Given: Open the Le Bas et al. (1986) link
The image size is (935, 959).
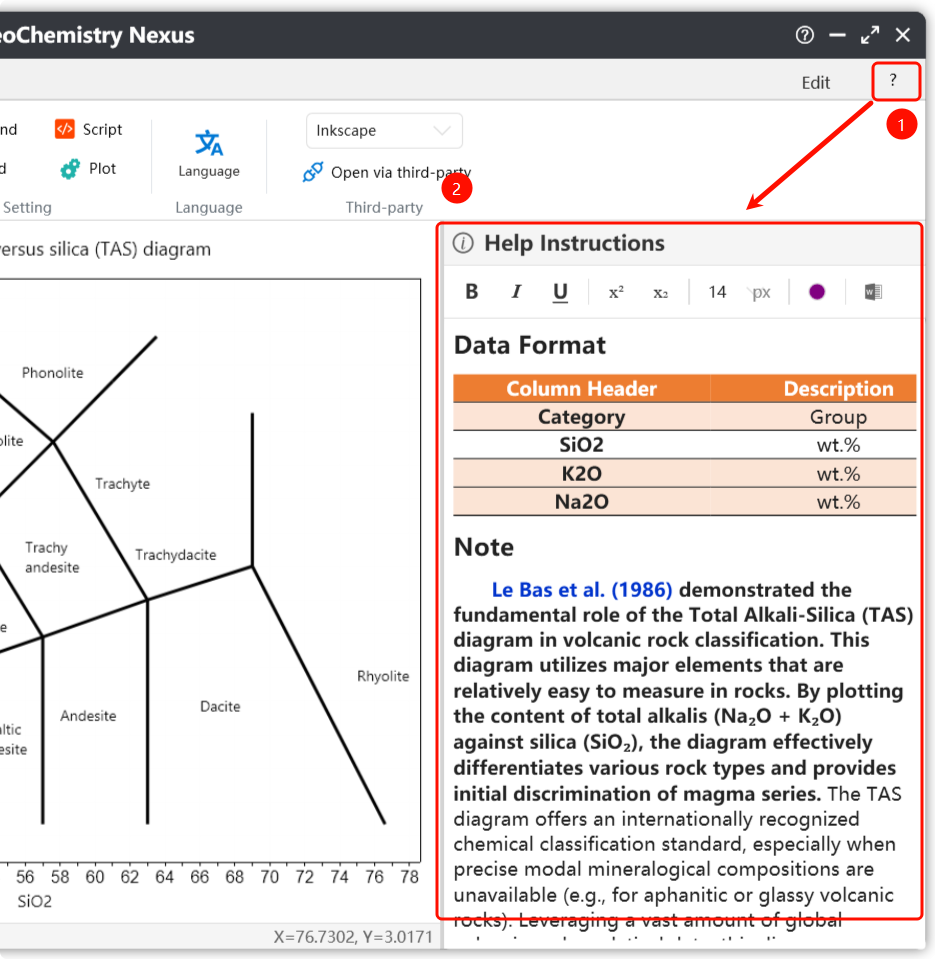Looking at the screenshot, I should (x=582, y=589).
